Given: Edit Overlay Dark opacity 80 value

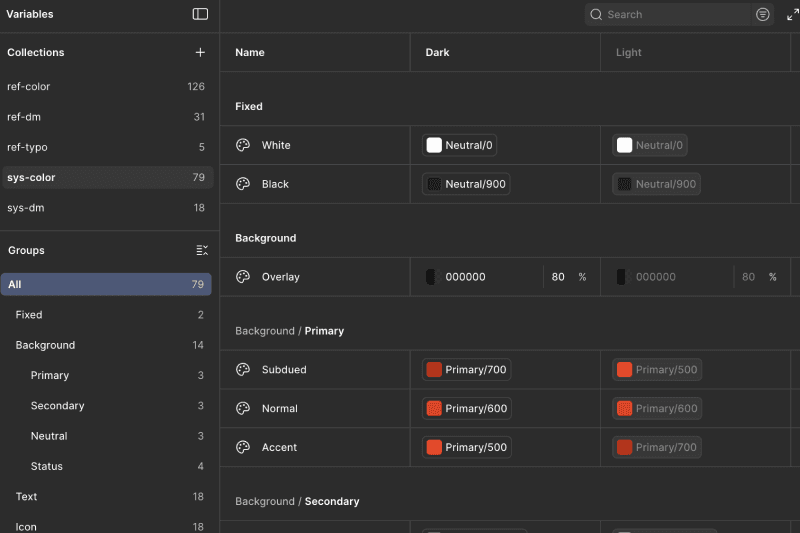Looking at the screenshot, I should pos(558,277).
